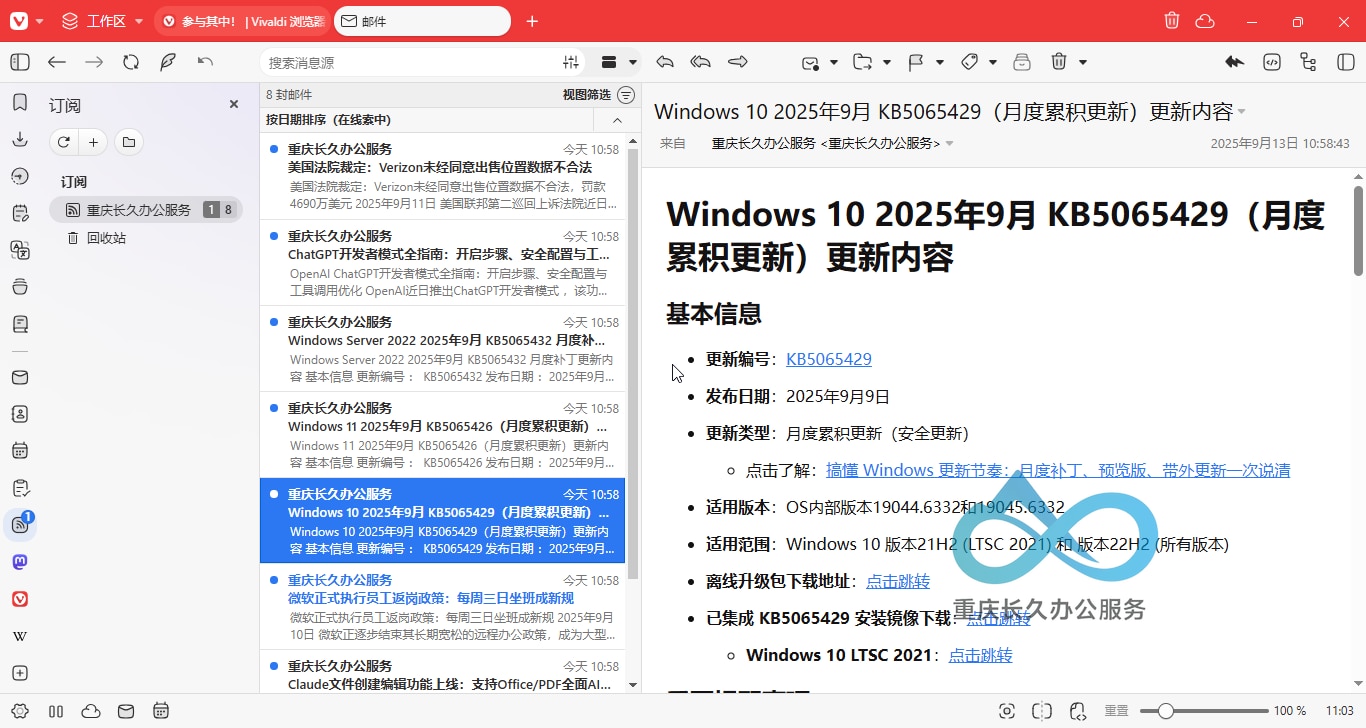
Task: Open the KB5065429 update number link
Action: [829, 359]
